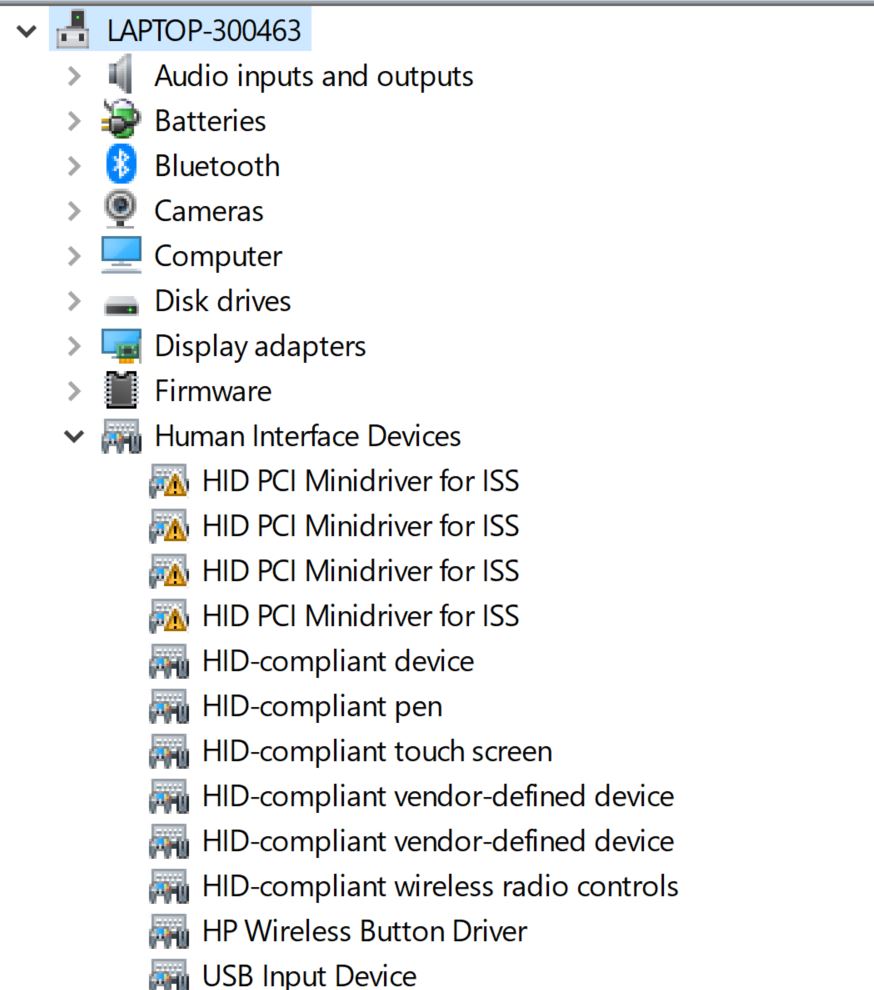Viewport: 874px width, 990px height.
Task: Collapse the LAPTOP-300463 root node
Action: pos(27,31)
